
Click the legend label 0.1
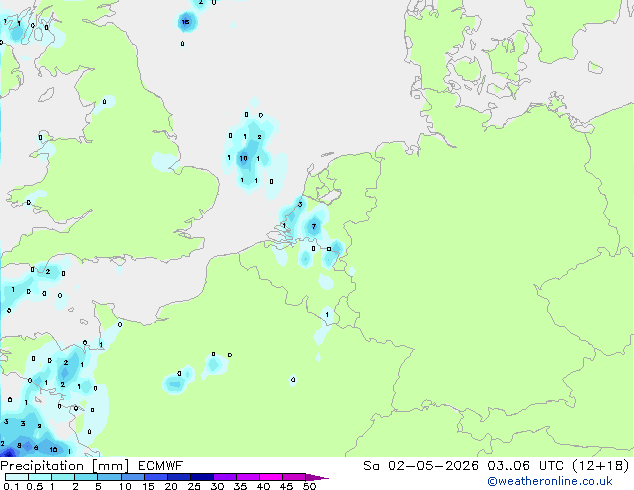[x=11, y=486]
